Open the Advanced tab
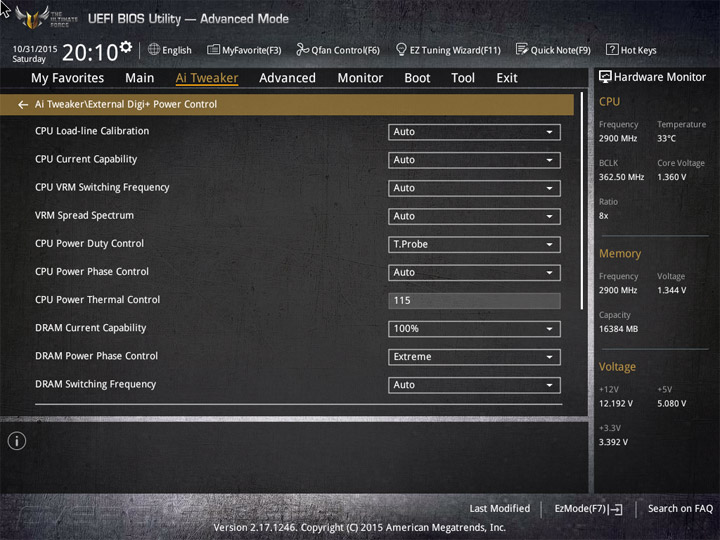 click(287, 78)
